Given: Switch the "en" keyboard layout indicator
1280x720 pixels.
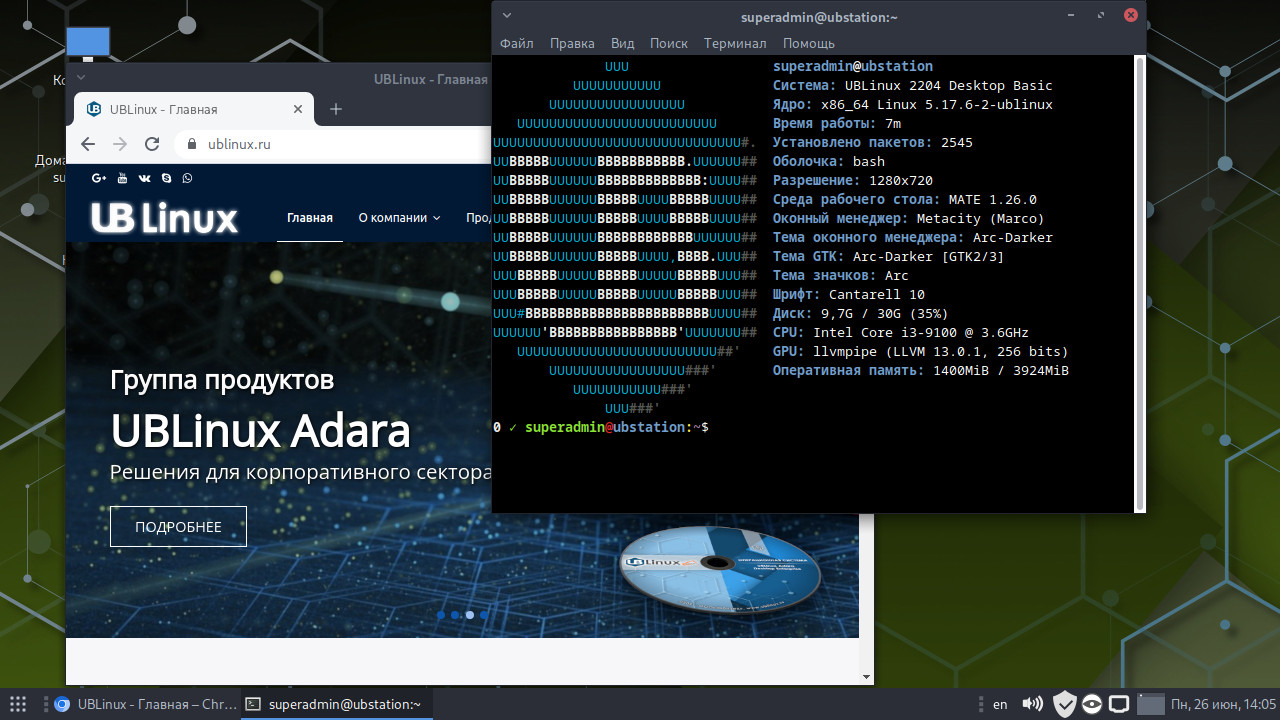Looking at the screenshot, I should coord(1000,704).
